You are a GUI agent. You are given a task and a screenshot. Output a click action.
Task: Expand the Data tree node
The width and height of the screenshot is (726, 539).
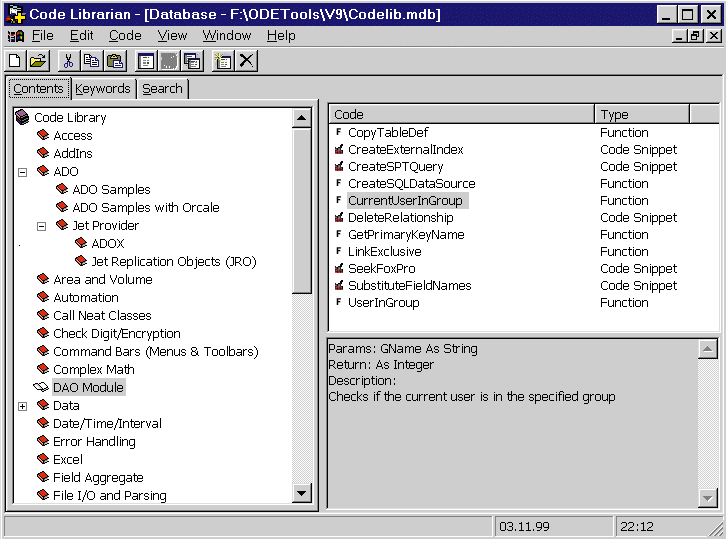tap(22, 406)
